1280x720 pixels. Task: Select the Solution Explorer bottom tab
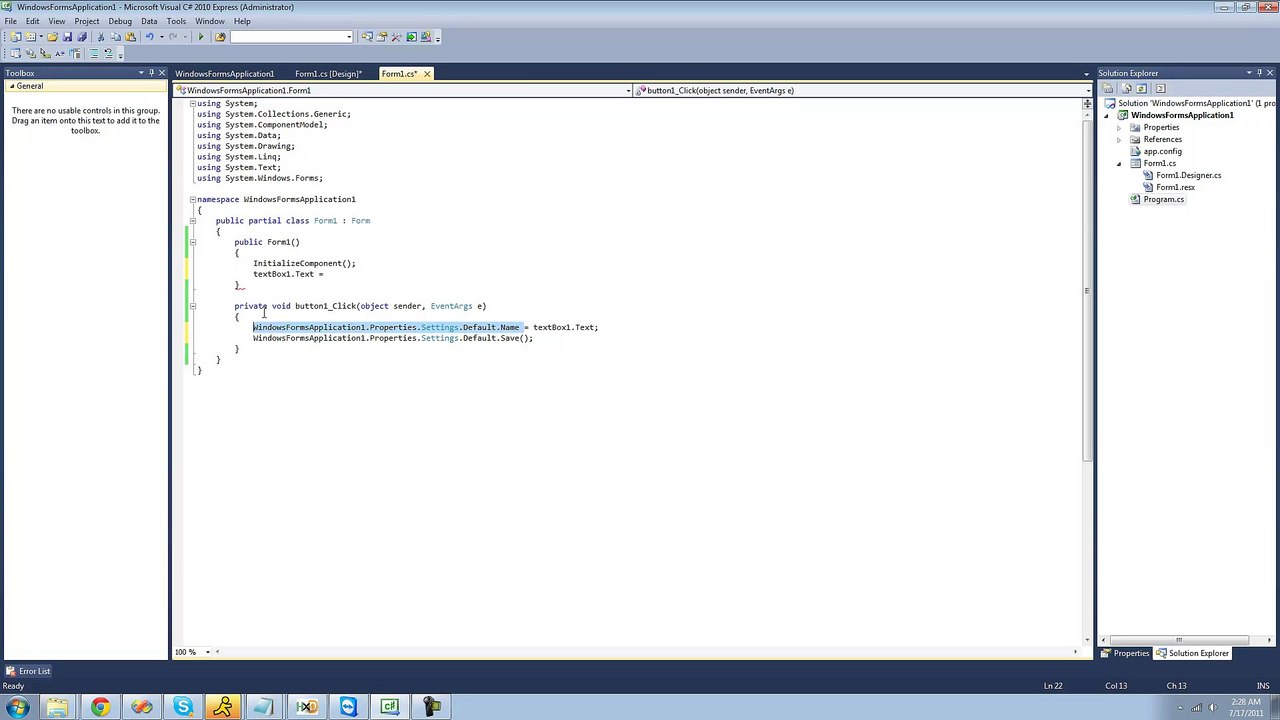tap(1193, 654)
